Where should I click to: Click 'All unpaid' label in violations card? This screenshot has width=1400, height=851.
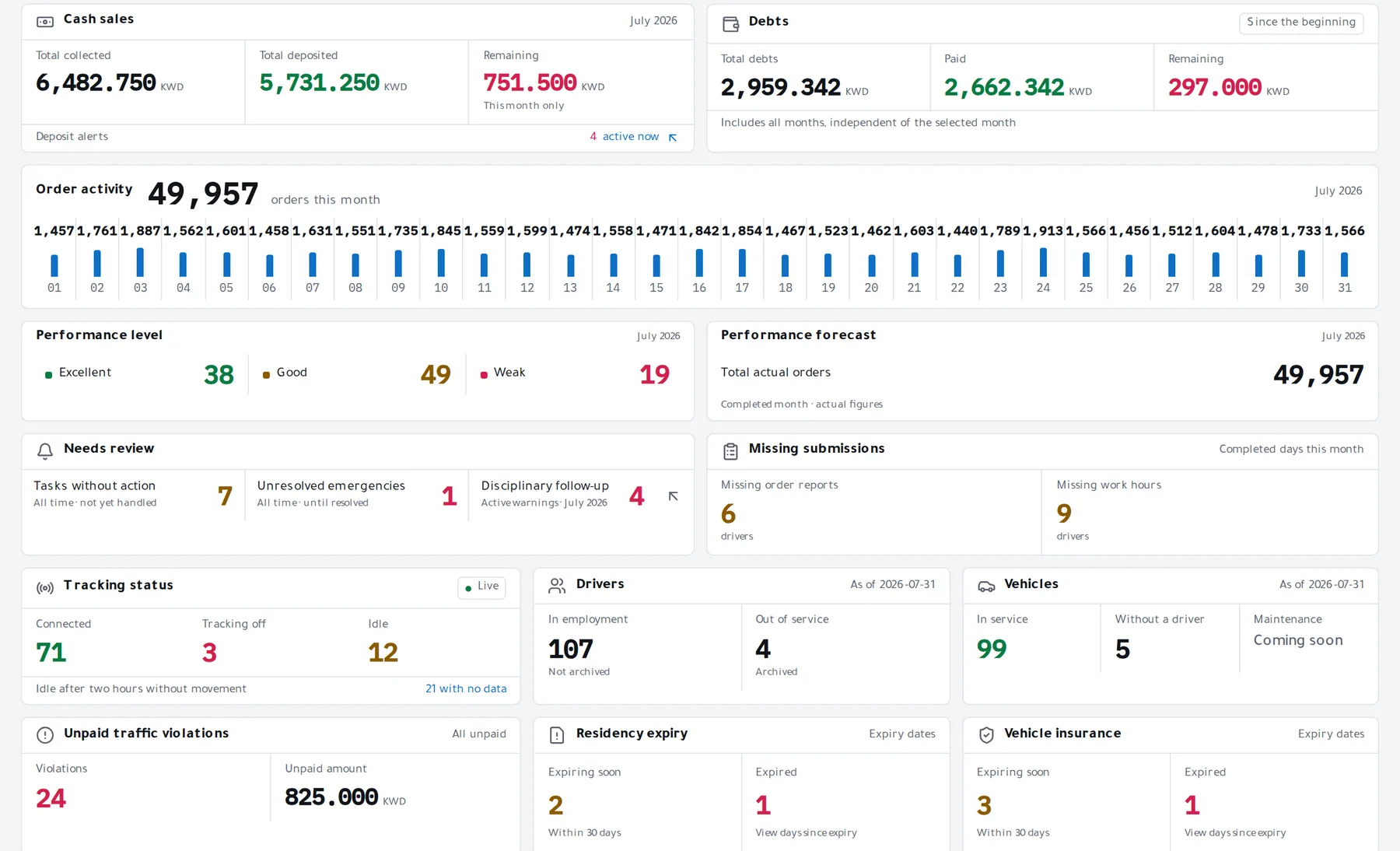(479, 734)
